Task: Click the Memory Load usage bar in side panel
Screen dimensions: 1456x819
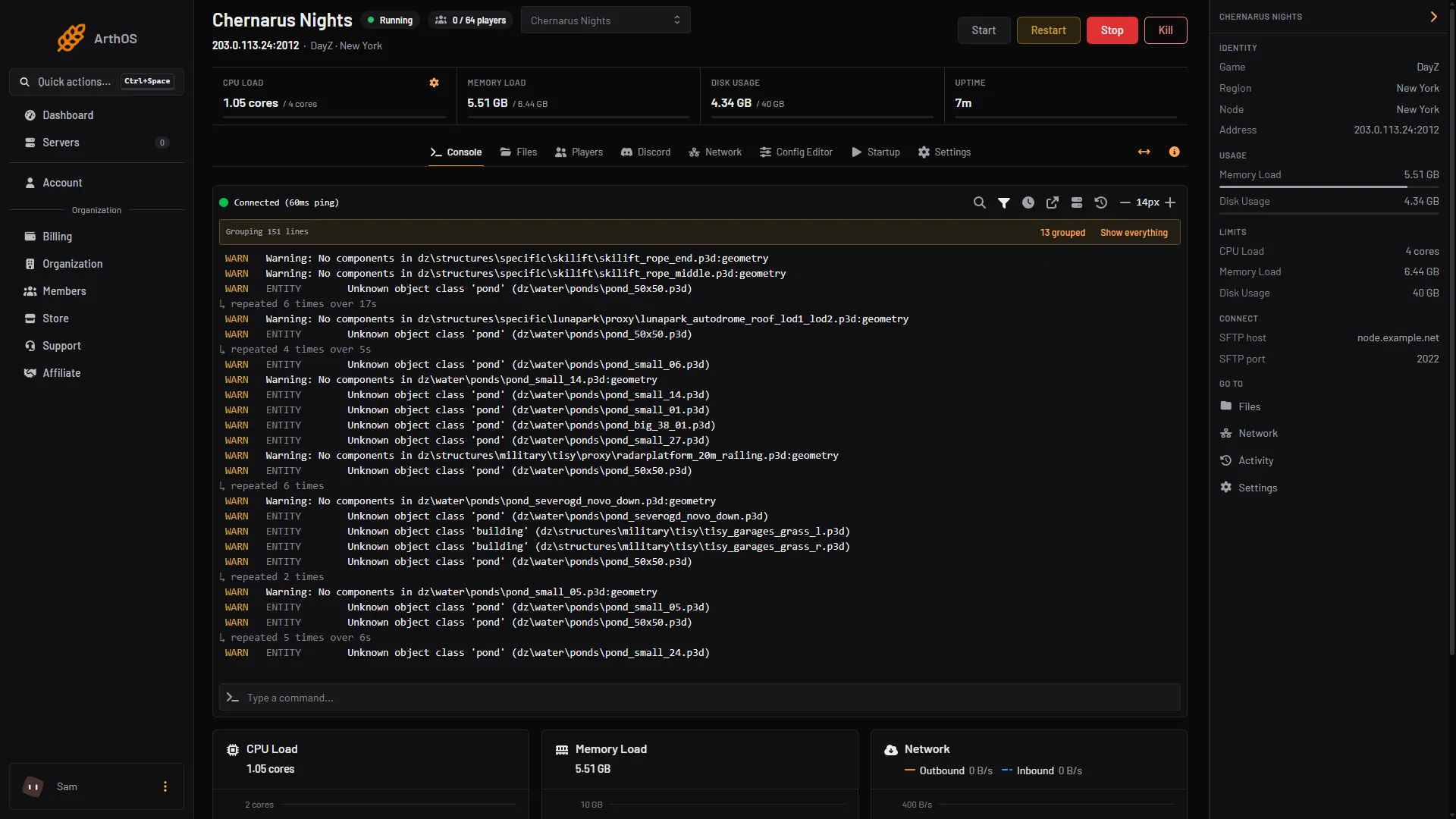Action: [x=1329, y=187]
